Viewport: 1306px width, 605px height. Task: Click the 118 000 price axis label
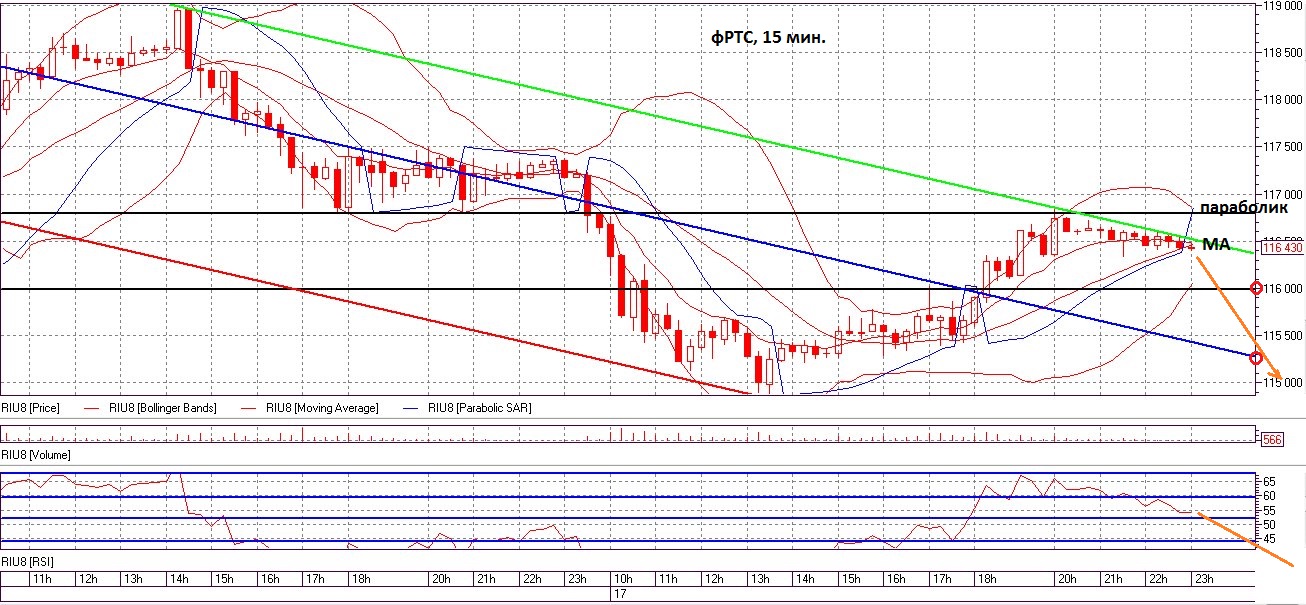[1283, 100]
